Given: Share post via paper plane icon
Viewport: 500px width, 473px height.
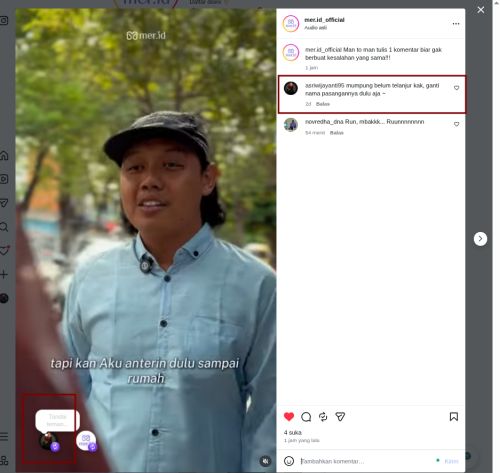Looking at the screenshot, I should (340, 417).
